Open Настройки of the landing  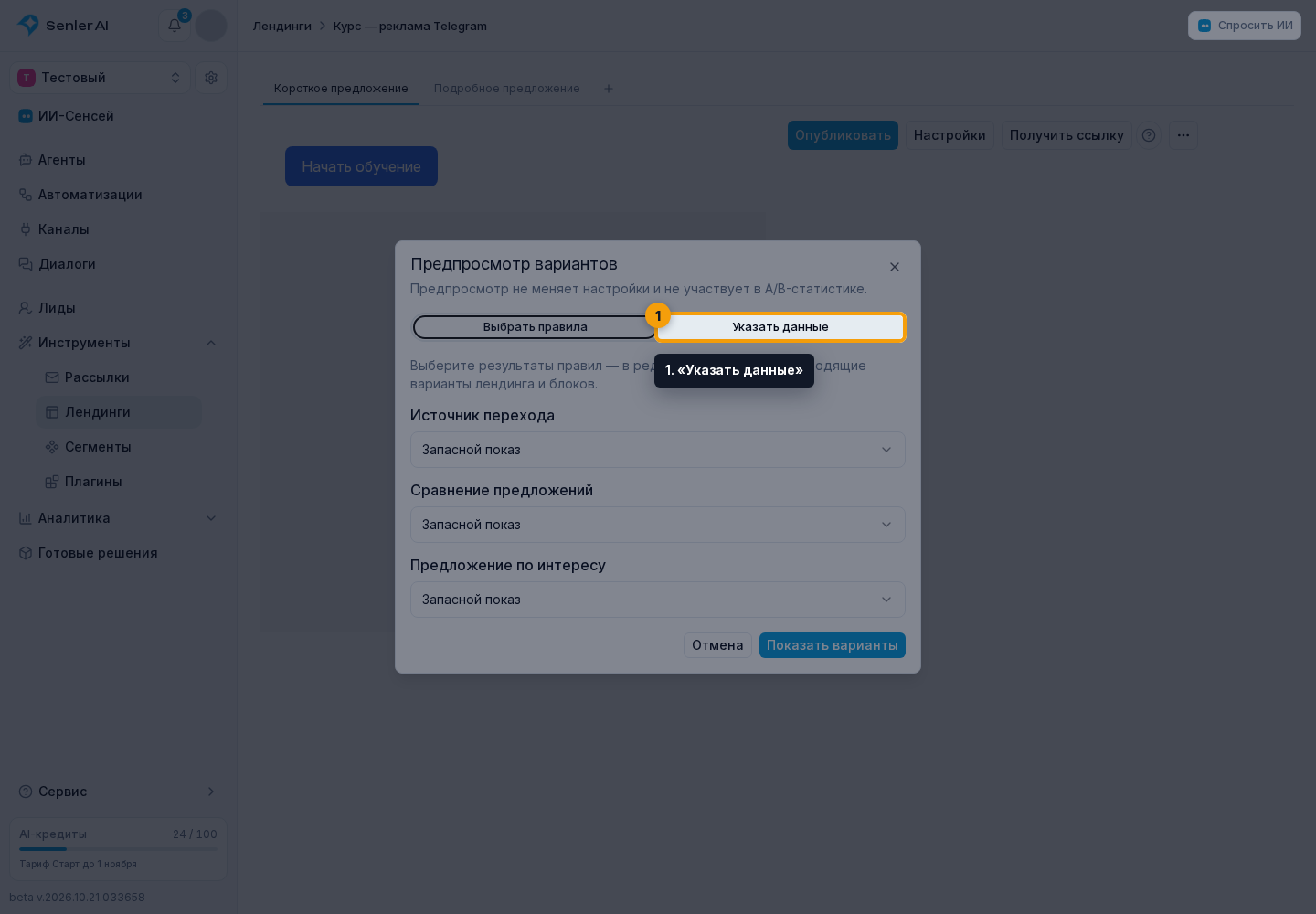[x=950, y=135]
